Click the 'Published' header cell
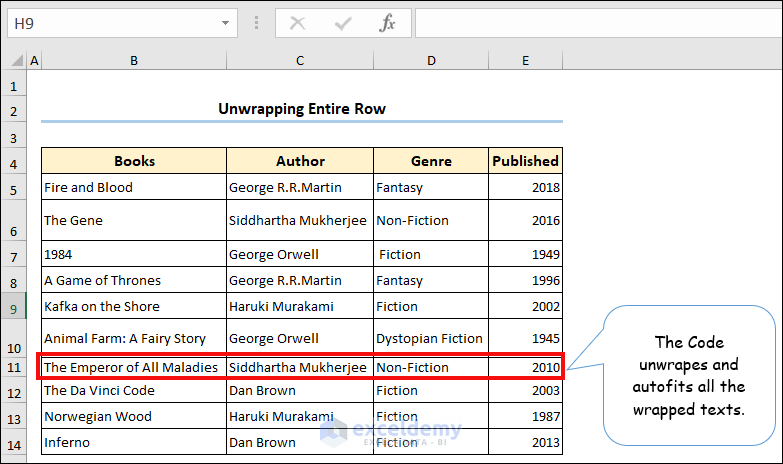Viewport: 783px width, 464px height. (525, 161)
